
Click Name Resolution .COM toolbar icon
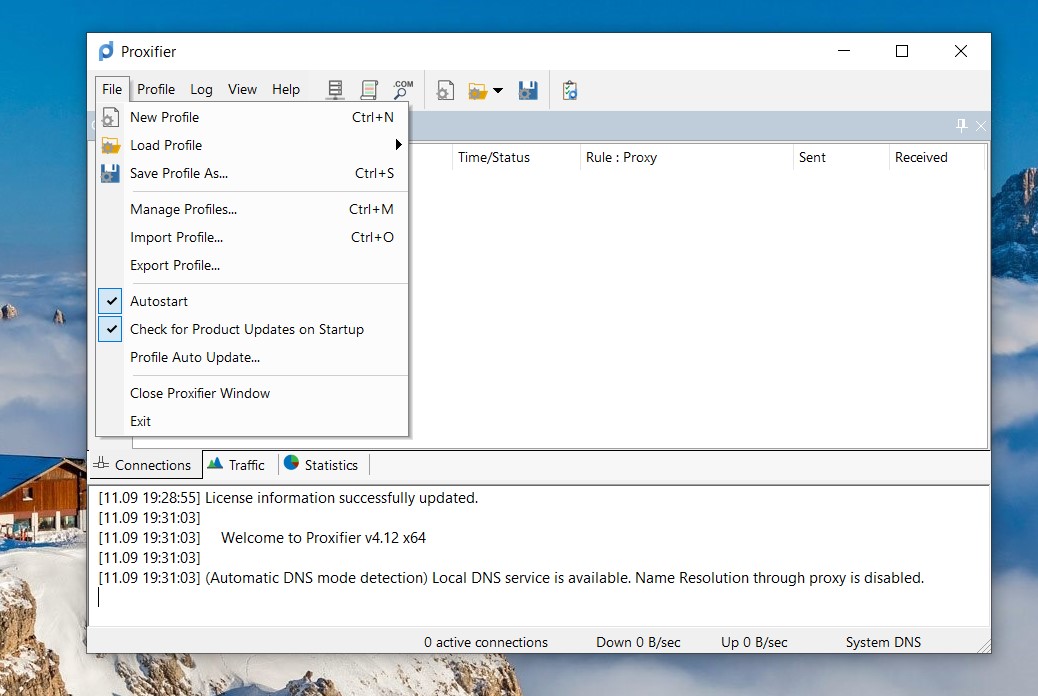[402, 90]
